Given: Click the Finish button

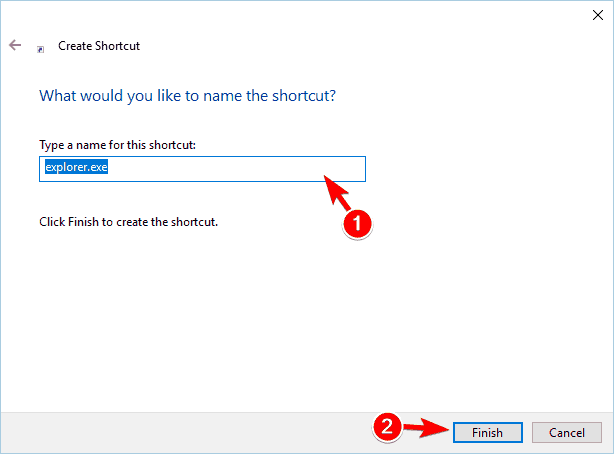Looking at the screenshot, I should click(488, 432).
